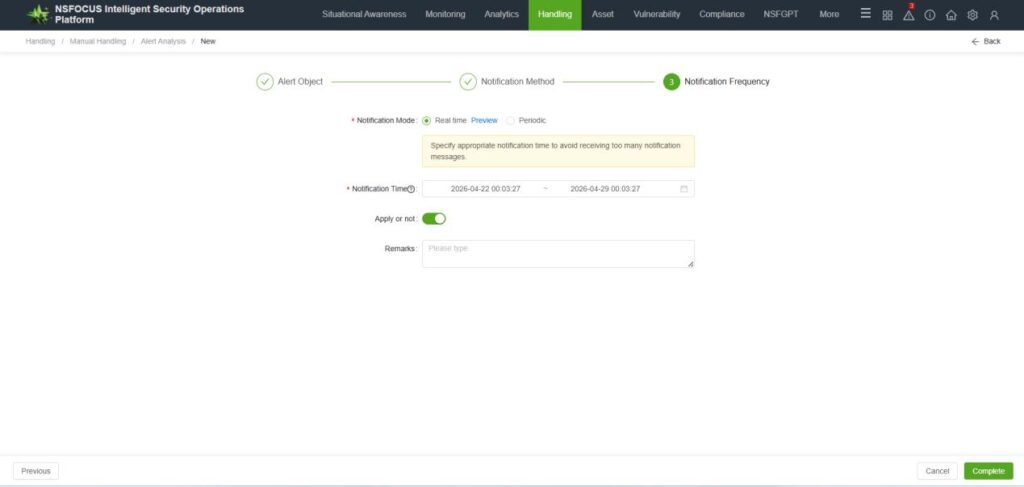Click into the Remarks text area
Viewport: 1024px width, 487px height.
tap(558, 254)
